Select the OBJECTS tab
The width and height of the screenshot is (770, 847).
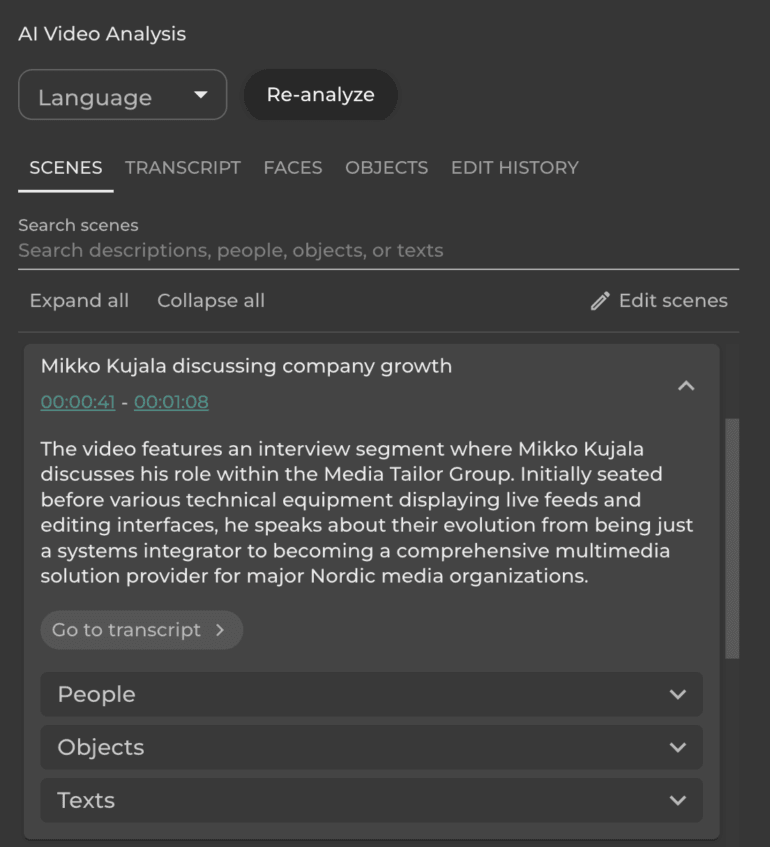pyautogui.click(x=386, y=167)
